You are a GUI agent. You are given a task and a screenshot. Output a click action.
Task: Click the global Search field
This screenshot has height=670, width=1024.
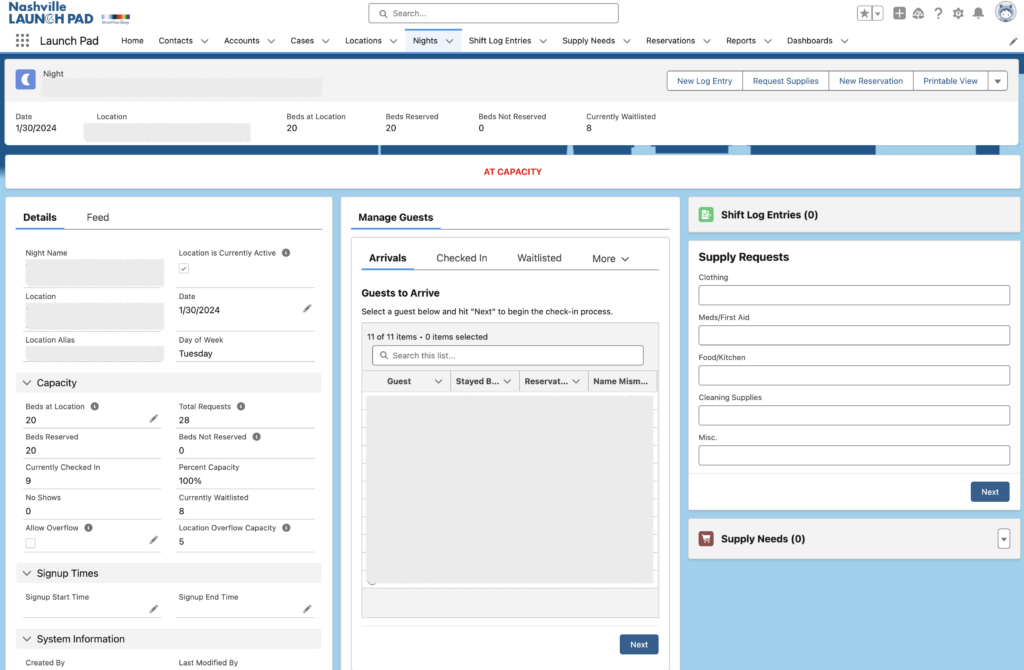click(x=493, y=13)
